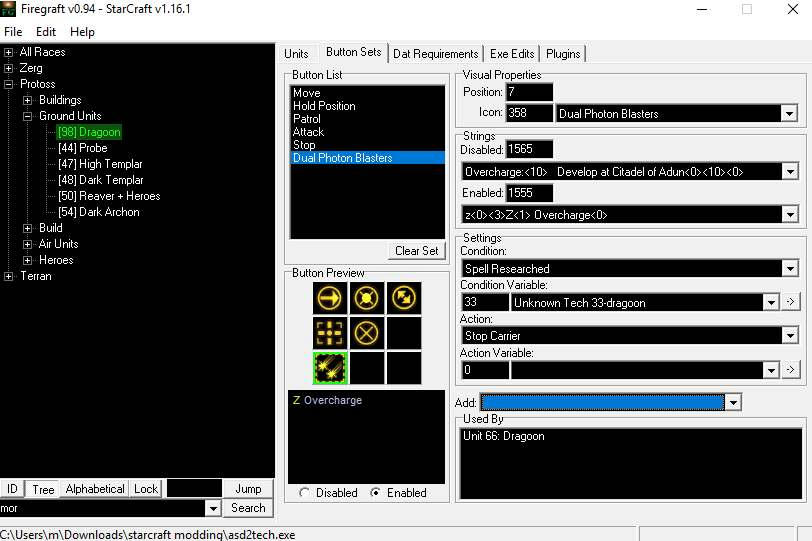
Task: Click the Position input field
Action: coord(529,92)
